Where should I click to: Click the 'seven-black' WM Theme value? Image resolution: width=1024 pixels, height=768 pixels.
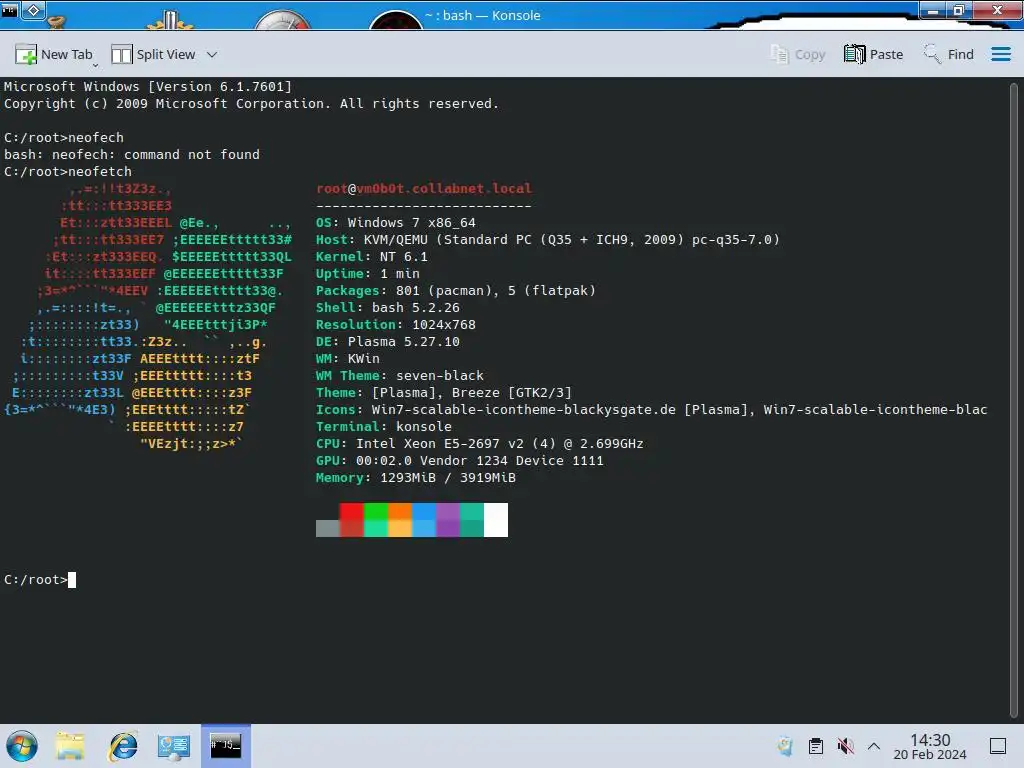pos(440,376)
